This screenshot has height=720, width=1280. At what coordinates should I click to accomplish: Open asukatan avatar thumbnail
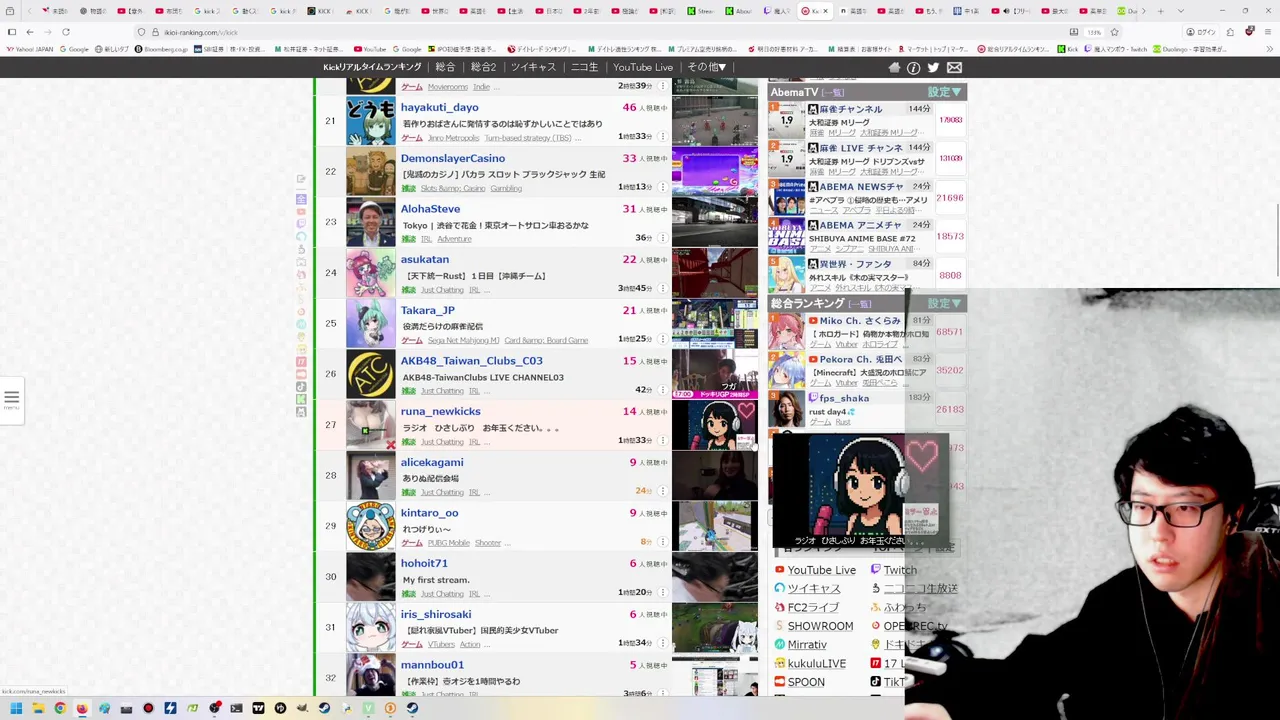[x=371, y=273]
